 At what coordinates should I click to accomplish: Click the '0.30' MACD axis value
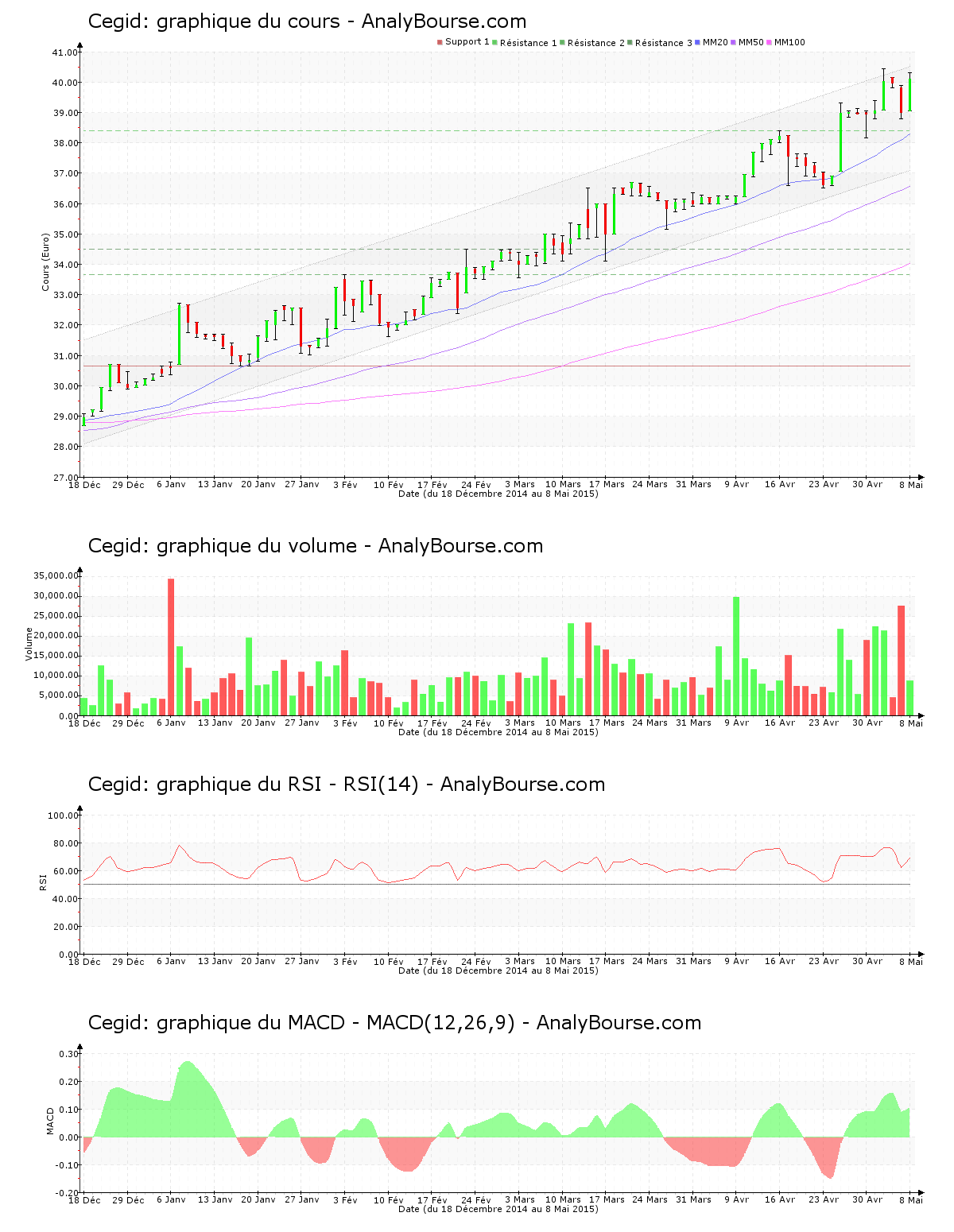(x=69, y=1054)
